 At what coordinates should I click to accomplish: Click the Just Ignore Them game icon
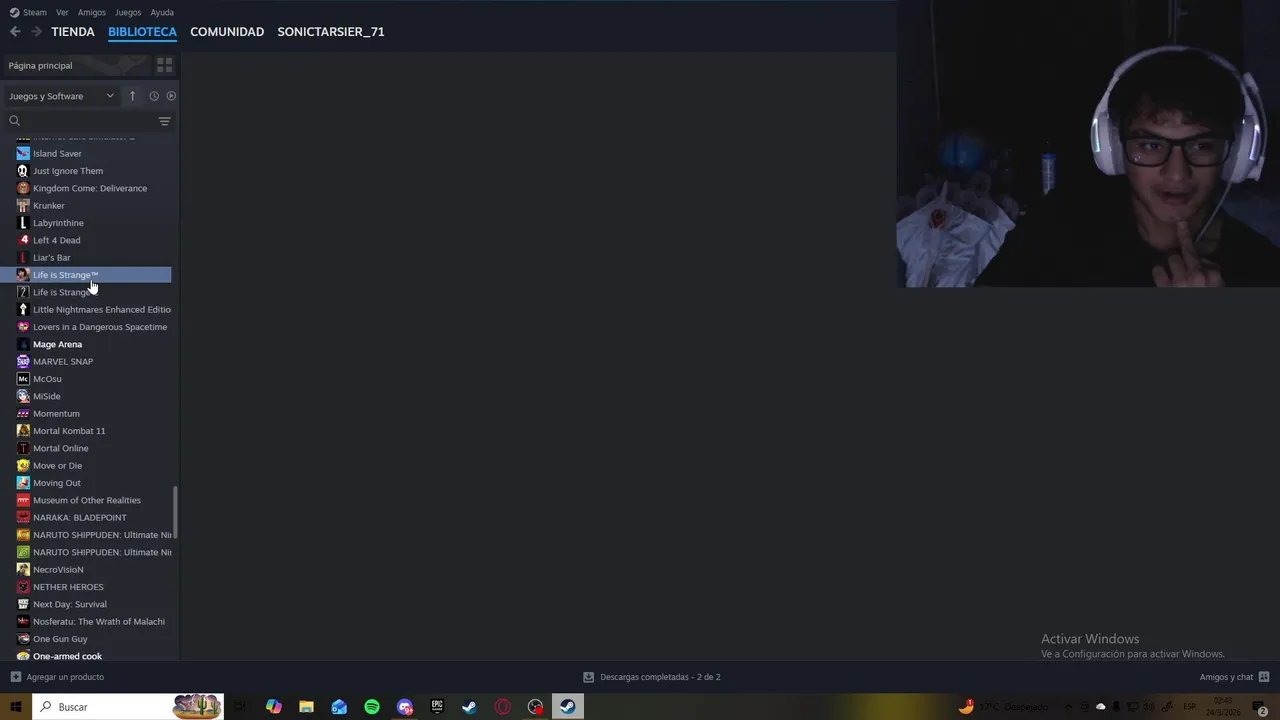click(x=23, y=171)
